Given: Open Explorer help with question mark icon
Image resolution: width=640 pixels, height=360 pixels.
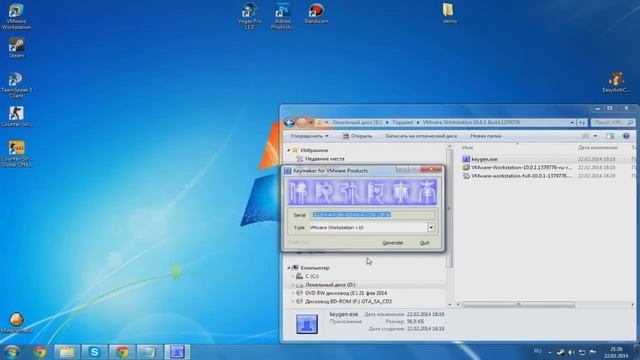Looking at the screenshot, I should click(x=626, y=136).
